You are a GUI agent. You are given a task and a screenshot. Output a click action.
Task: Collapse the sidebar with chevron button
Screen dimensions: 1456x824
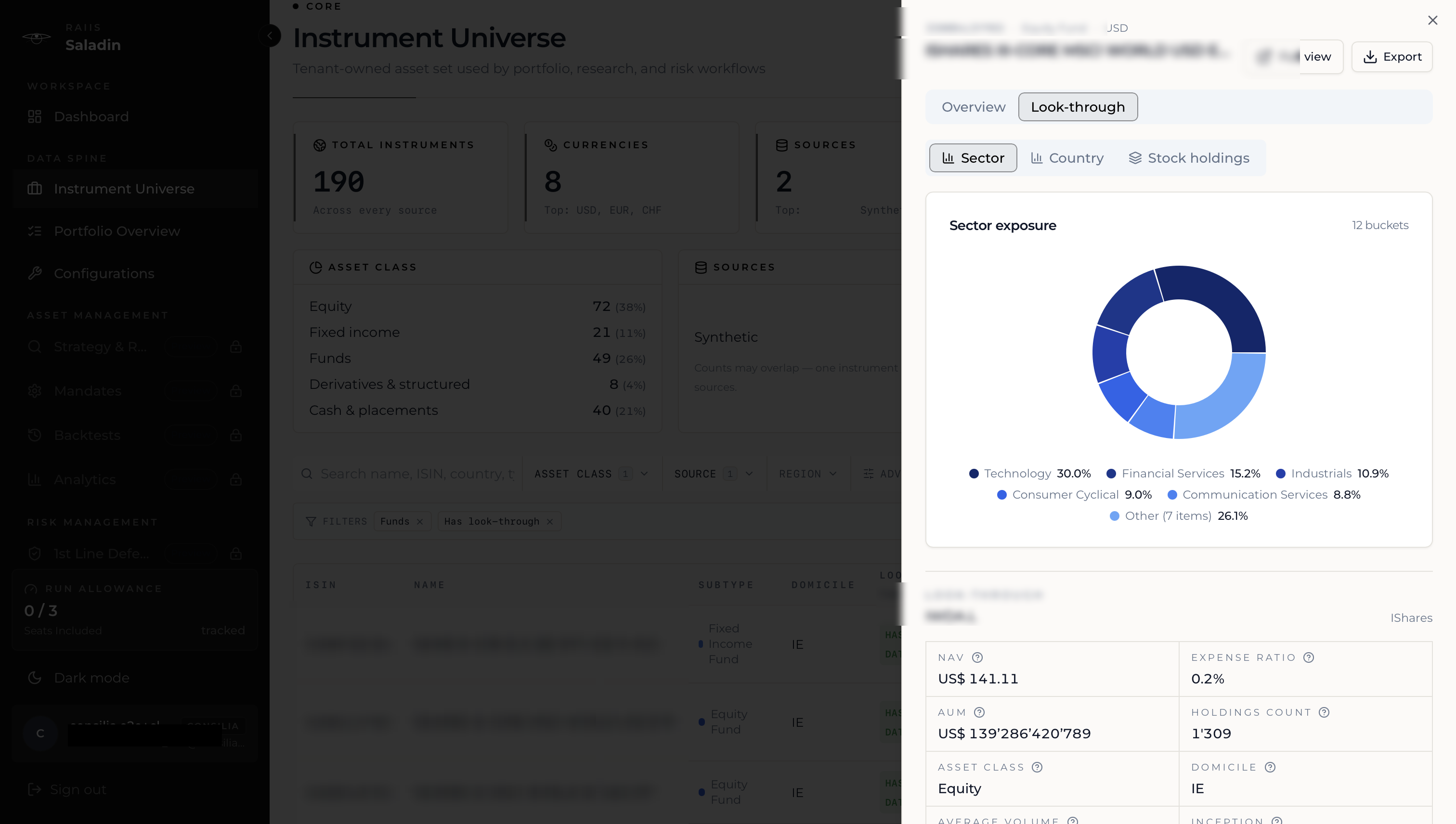point(270,36)
